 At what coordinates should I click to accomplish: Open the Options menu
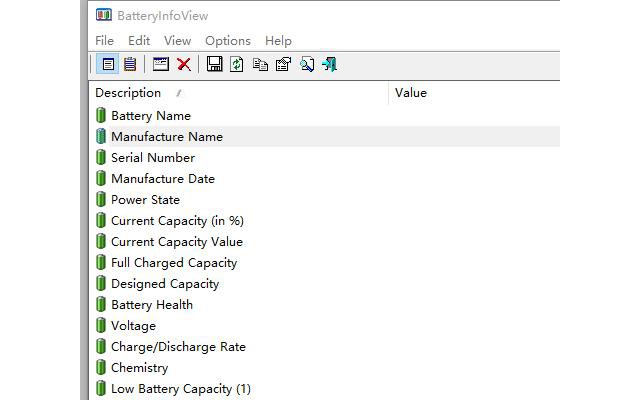228,41
